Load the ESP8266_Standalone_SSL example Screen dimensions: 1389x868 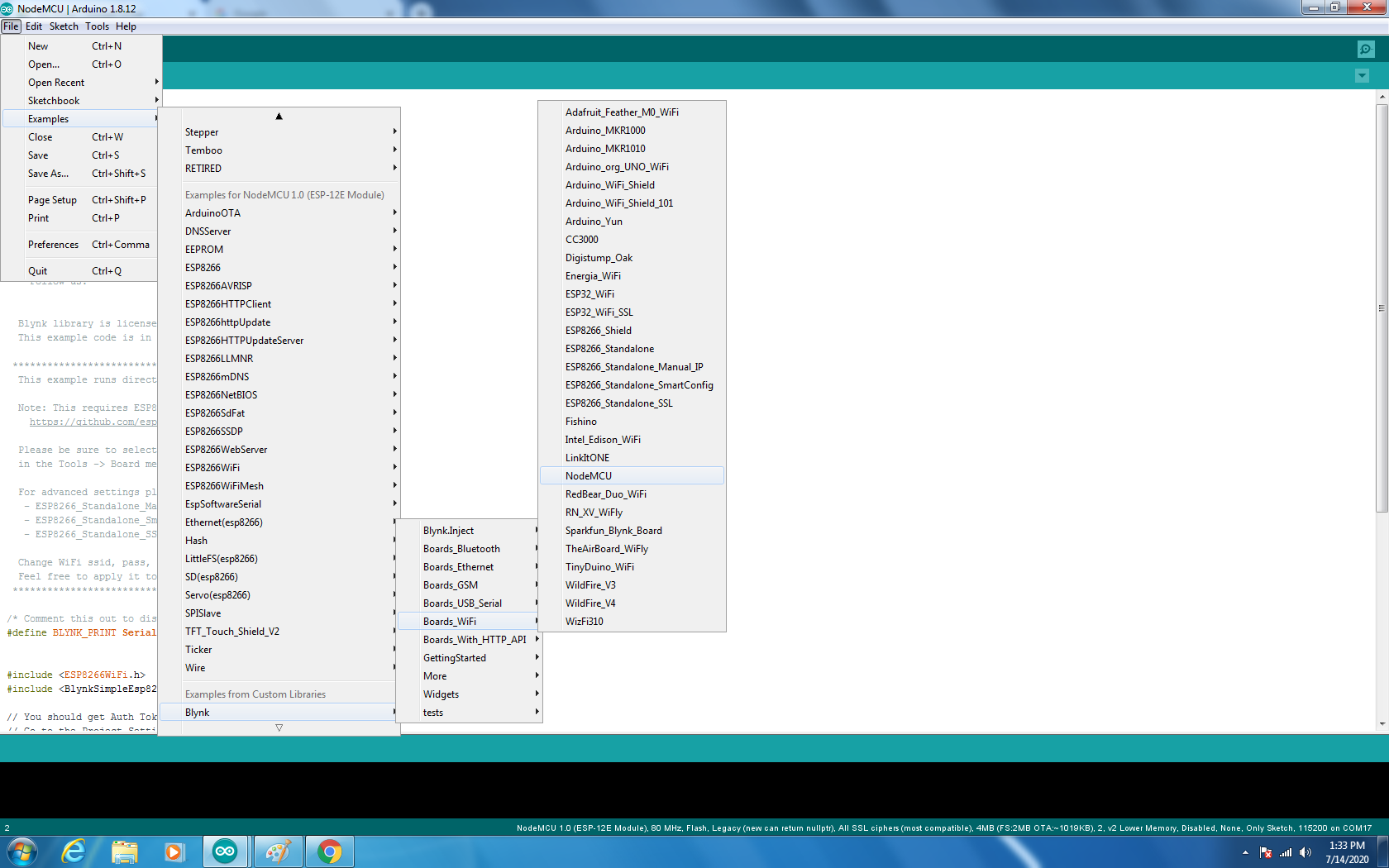tap(632, 403)
